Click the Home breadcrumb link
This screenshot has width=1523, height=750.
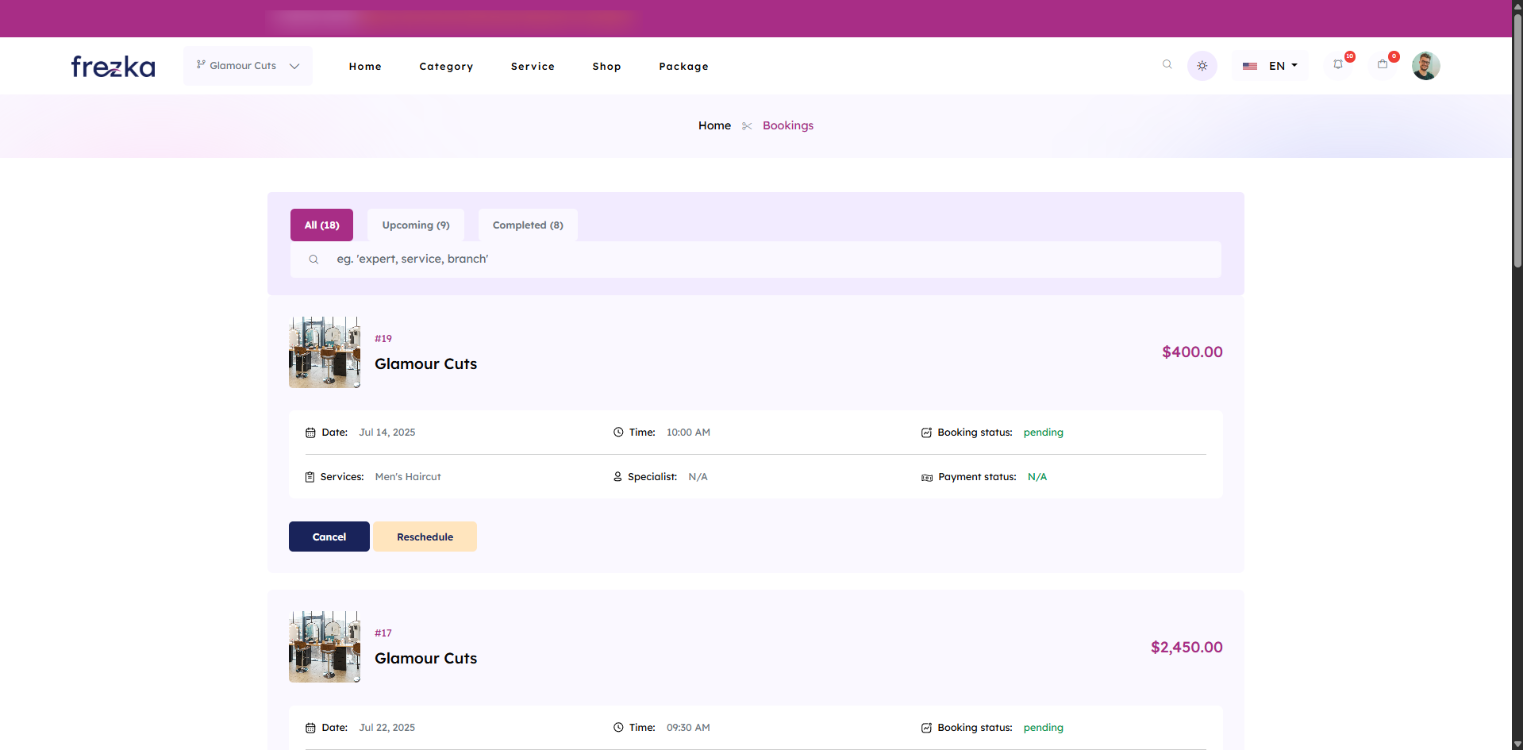[714, 126]
